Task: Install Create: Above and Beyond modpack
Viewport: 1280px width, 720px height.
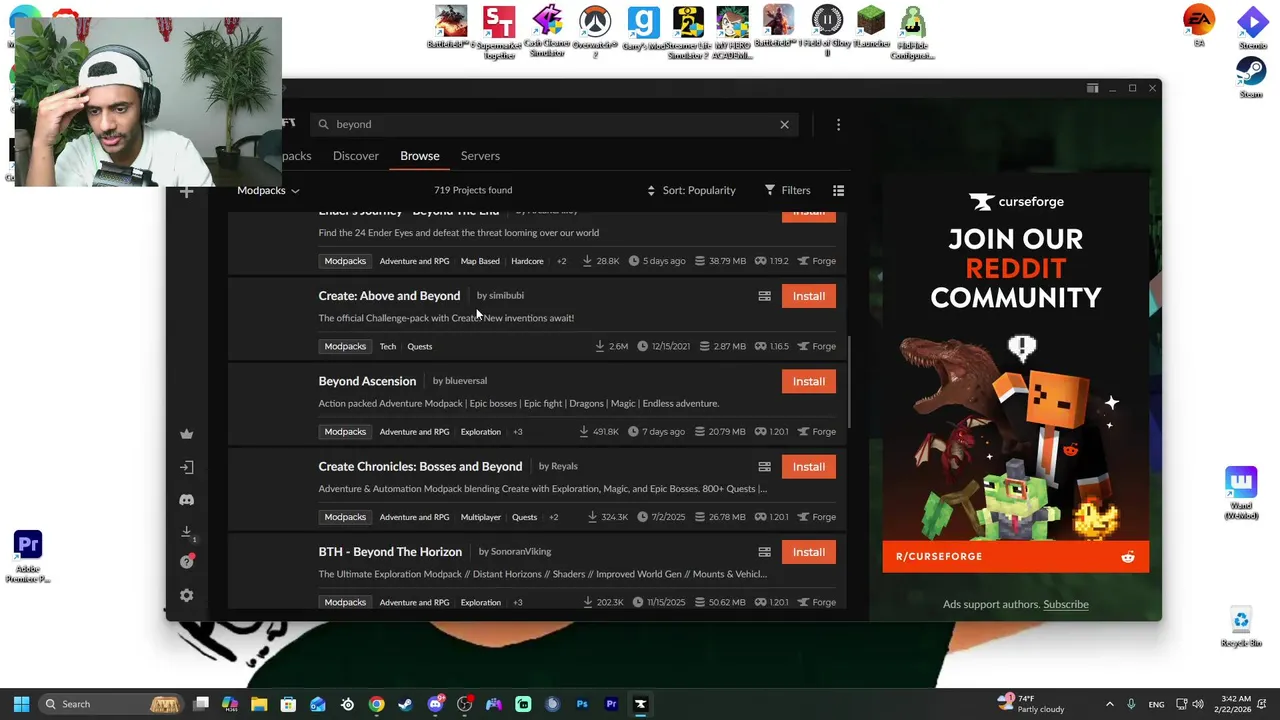Action: [x=808, y=296]
